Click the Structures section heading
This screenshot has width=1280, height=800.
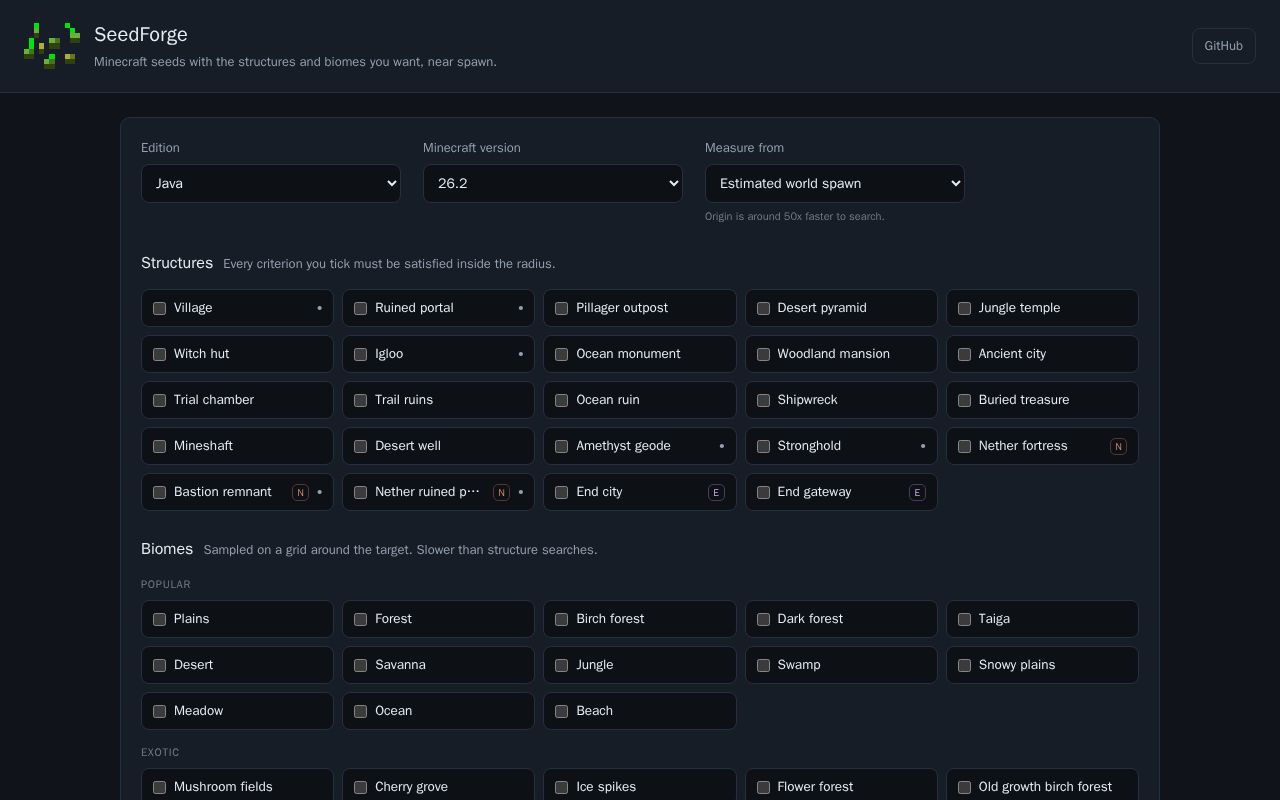pyautogui.click(x=177, y=263)
